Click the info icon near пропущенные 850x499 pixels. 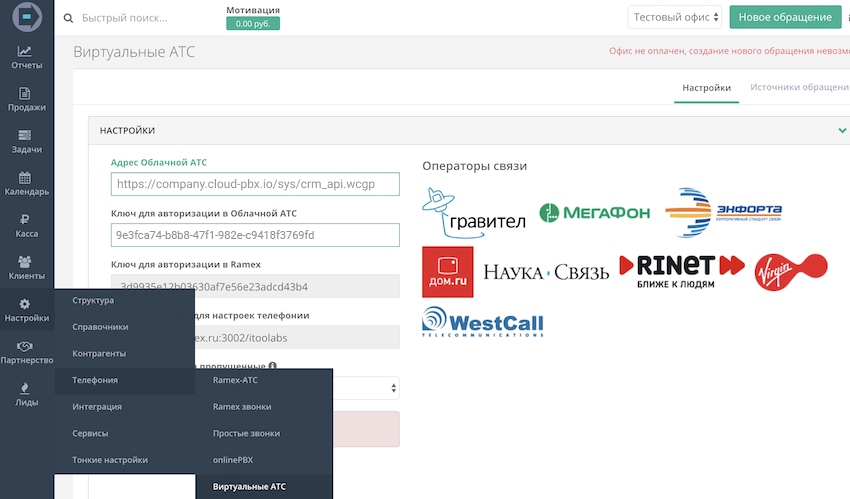coord(272,366)
